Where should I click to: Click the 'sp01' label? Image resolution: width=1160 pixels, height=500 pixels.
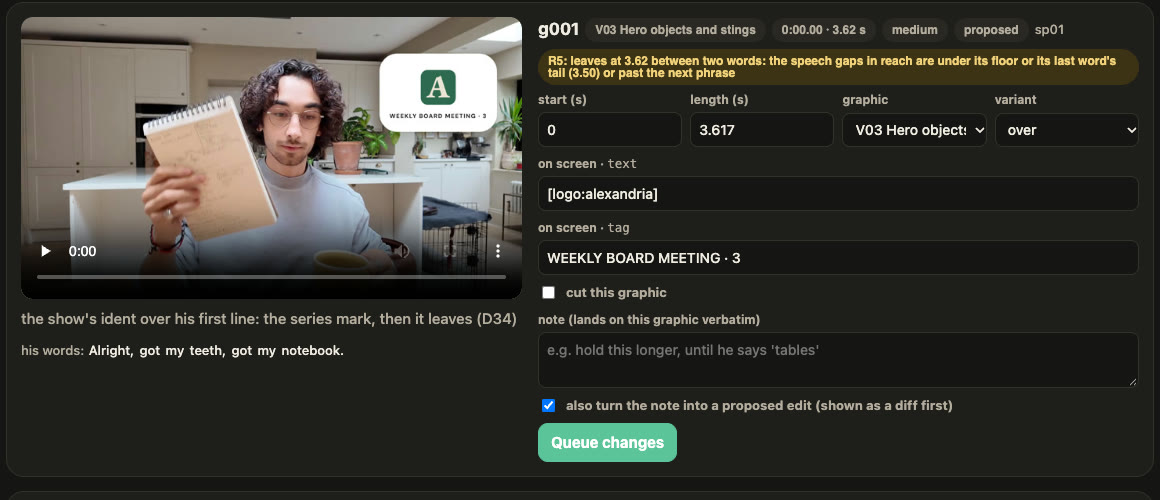1049,30
